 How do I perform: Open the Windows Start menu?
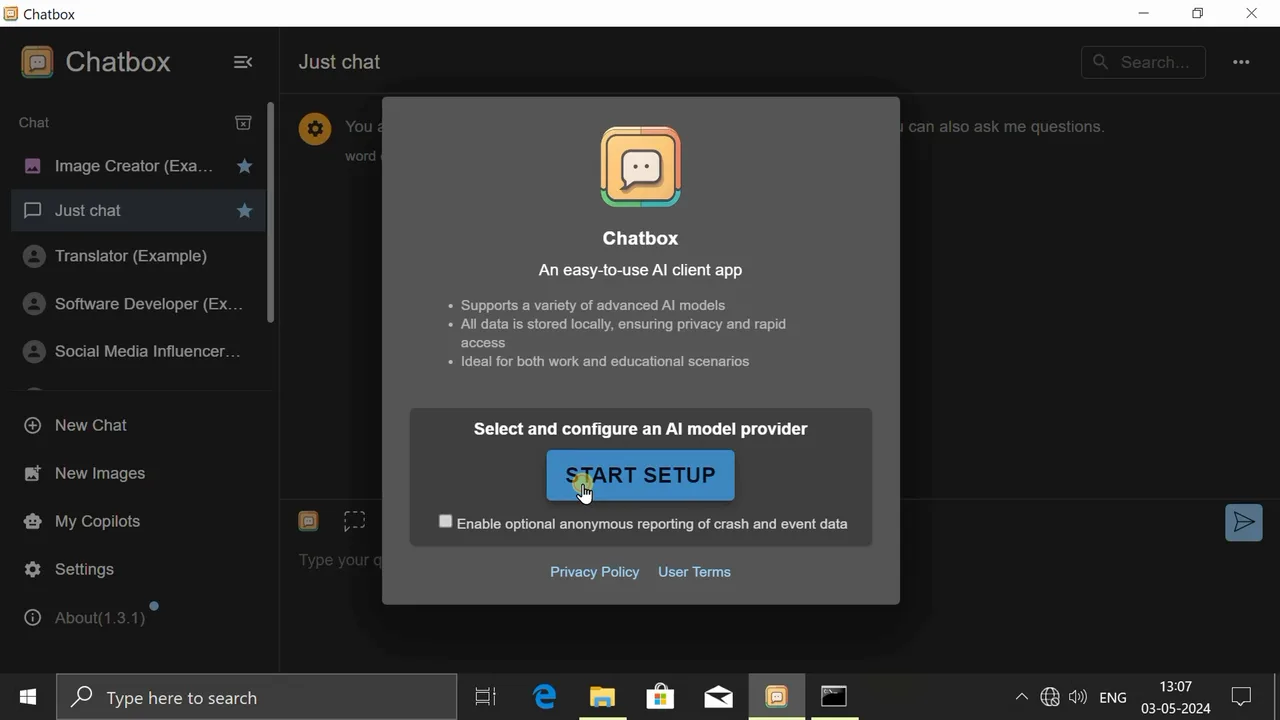coord(28,697)
